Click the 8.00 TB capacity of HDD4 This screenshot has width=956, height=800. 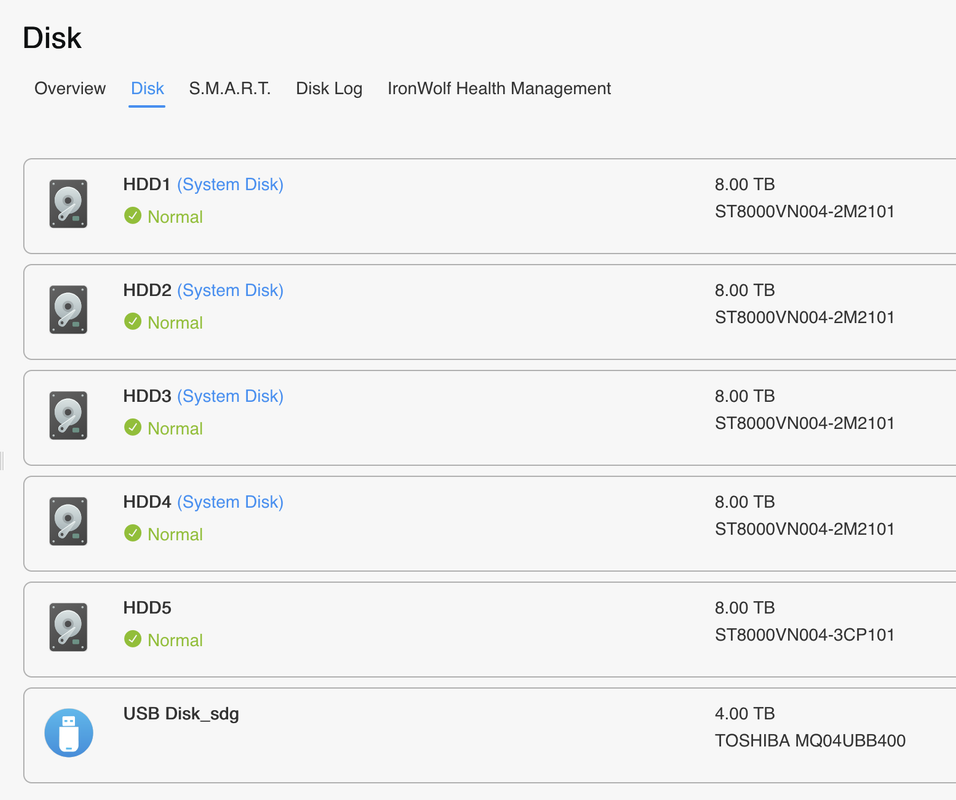[x=744, y=502]
